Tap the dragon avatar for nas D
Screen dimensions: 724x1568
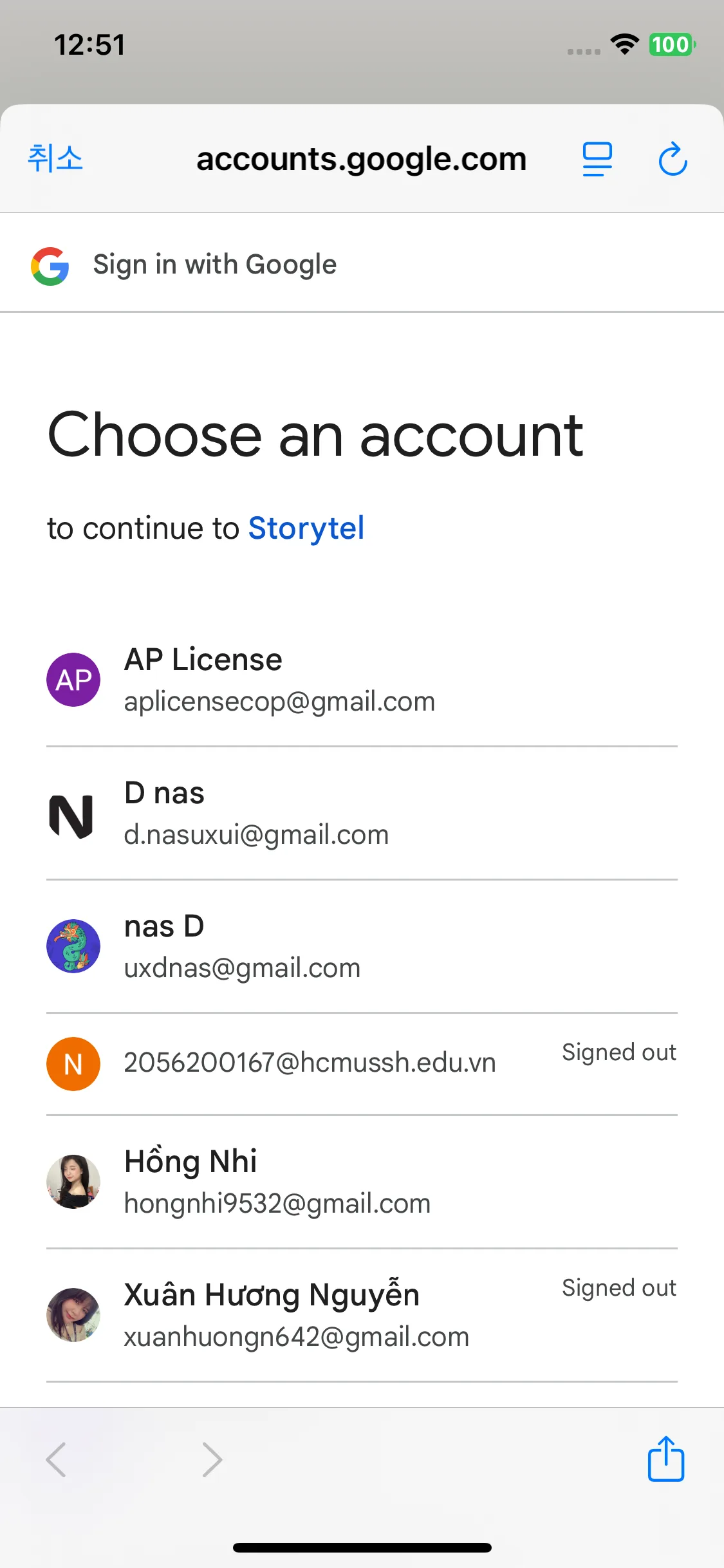(73, 946)
